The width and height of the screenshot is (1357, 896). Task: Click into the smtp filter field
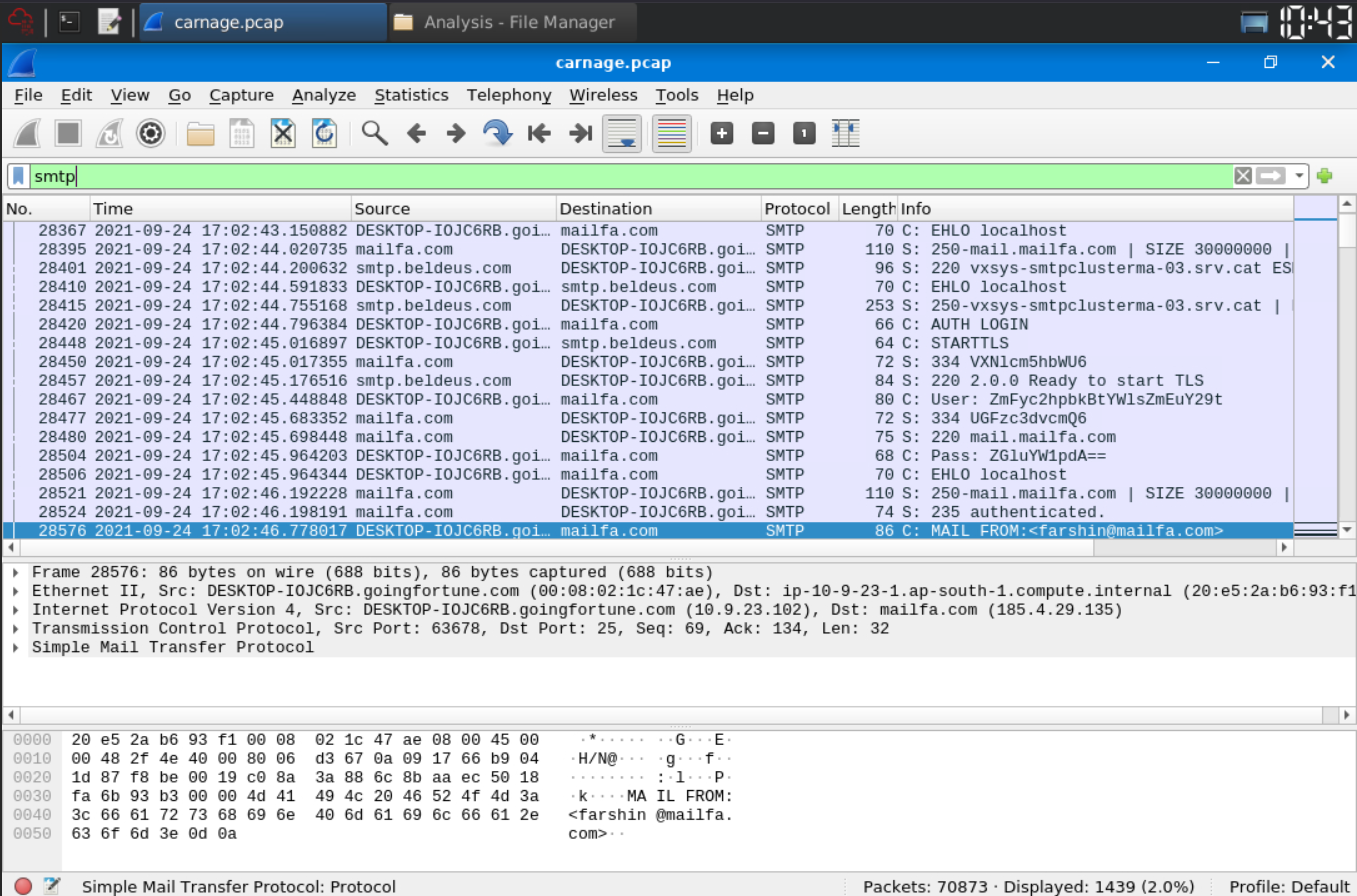pos(630,176)
